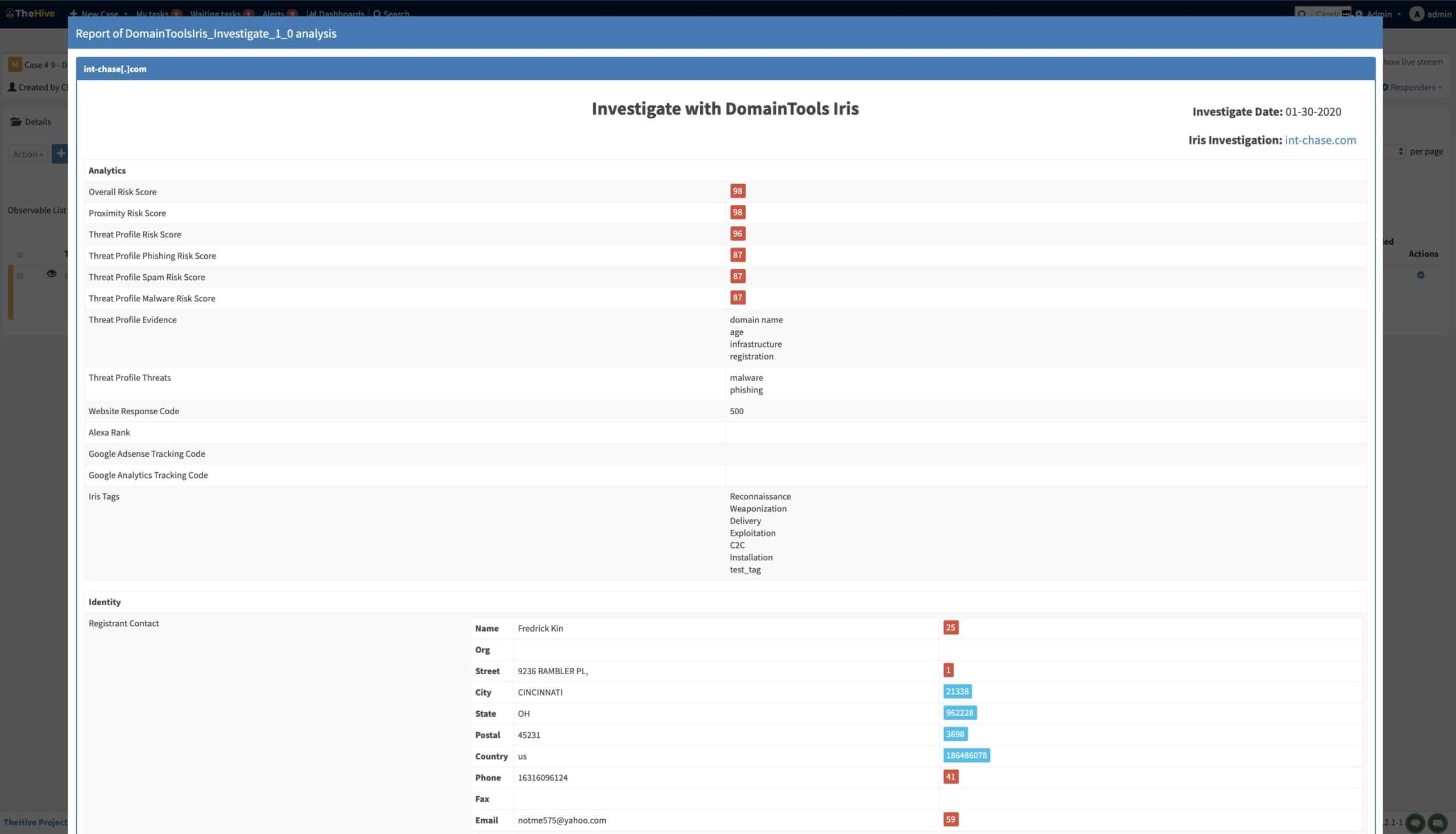1456x834 pixels.
Task: Click the Overall Risk Score 98 badge
Action: click(737, 191)
